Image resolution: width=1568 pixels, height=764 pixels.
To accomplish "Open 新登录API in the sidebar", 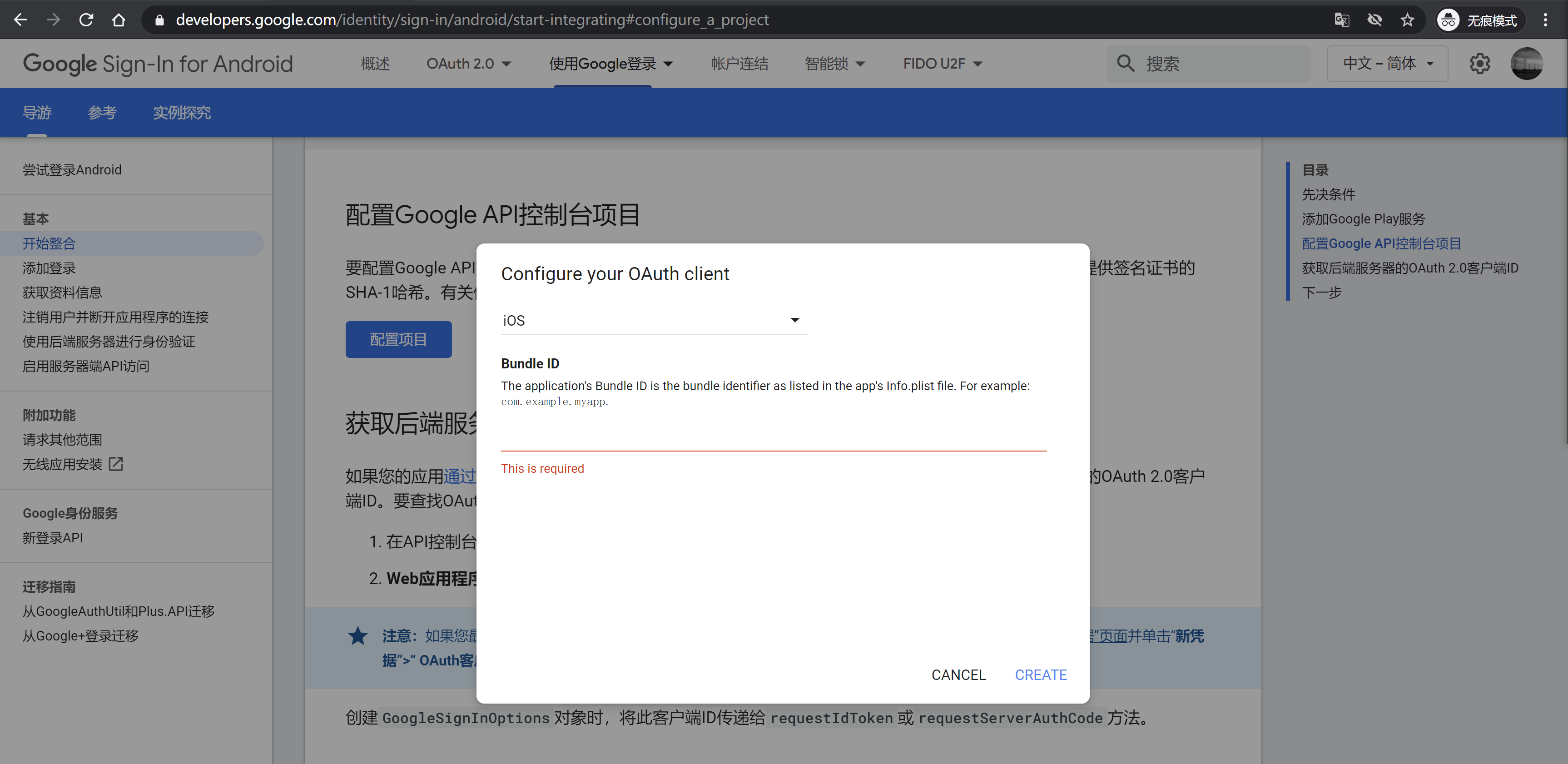I will [x=52, y=537].
